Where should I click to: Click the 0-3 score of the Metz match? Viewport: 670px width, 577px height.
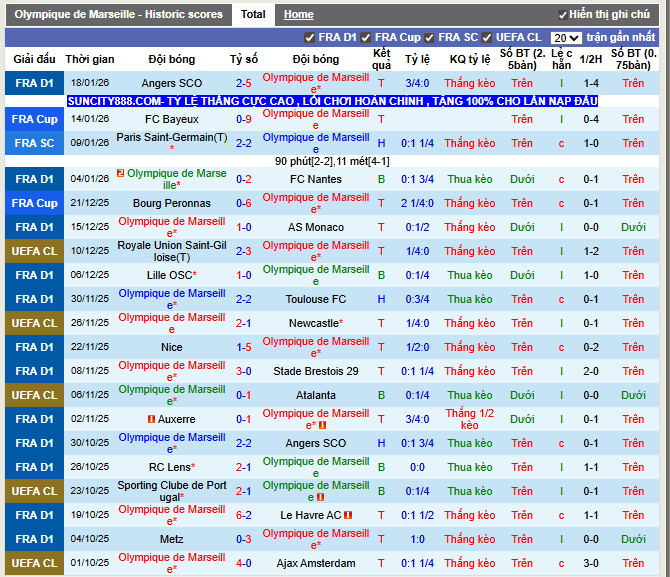tap(244, 539)
